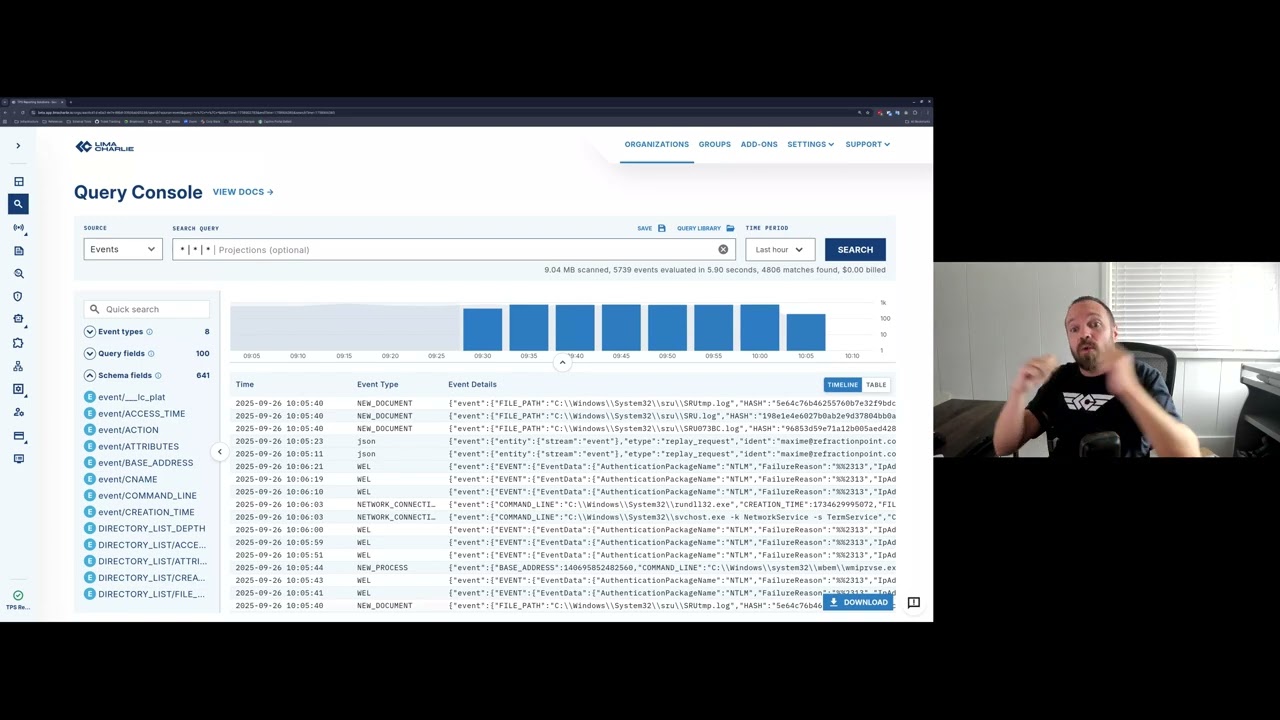Switch to Table view
The width and height of the screenshot is (1280, 720).
tap(876, 385)
